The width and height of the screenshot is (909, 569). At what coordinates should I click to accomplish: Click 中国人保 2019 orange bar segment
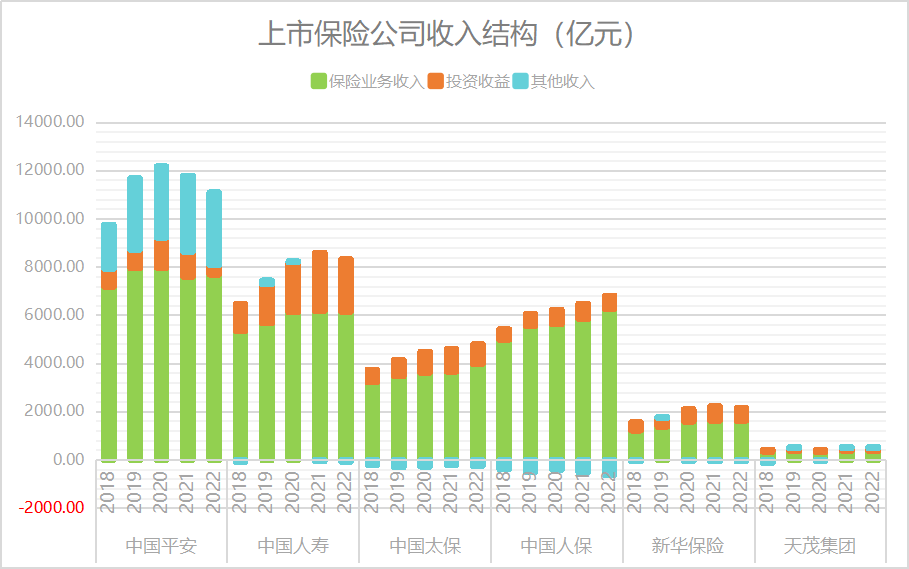530,320
